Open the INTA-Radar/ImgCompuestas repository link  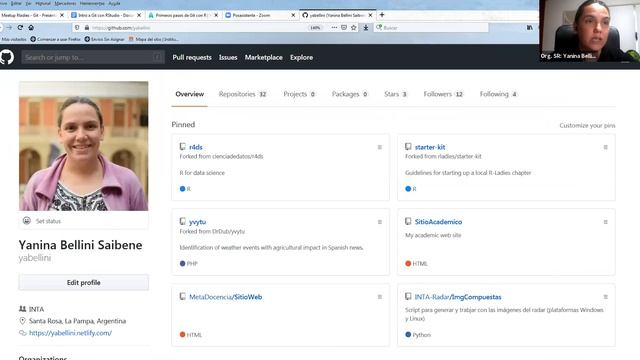point(458,297)
